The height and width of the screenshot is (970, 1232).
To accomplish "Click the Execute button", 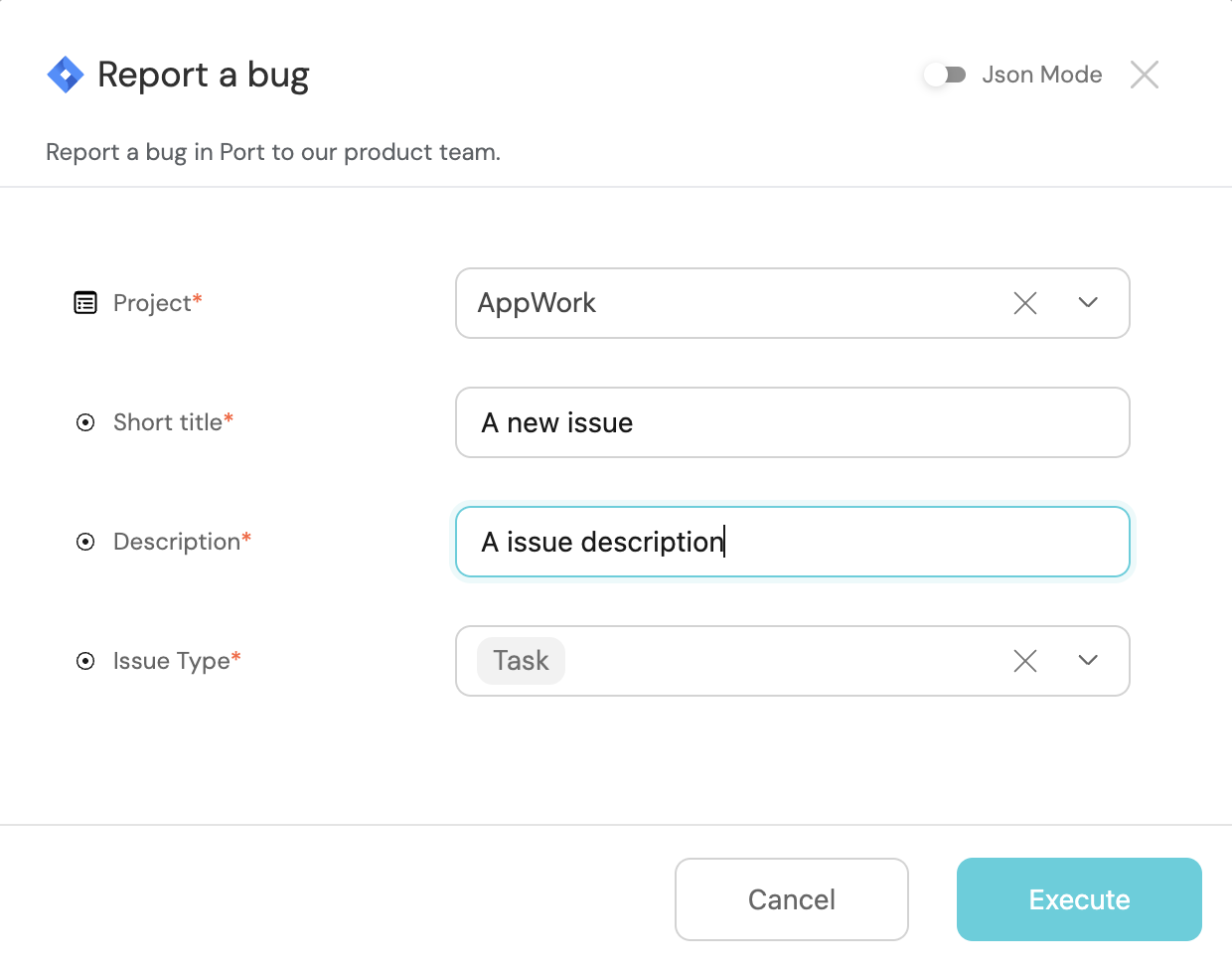I will pyautogui.click(x=1079, y=899).
